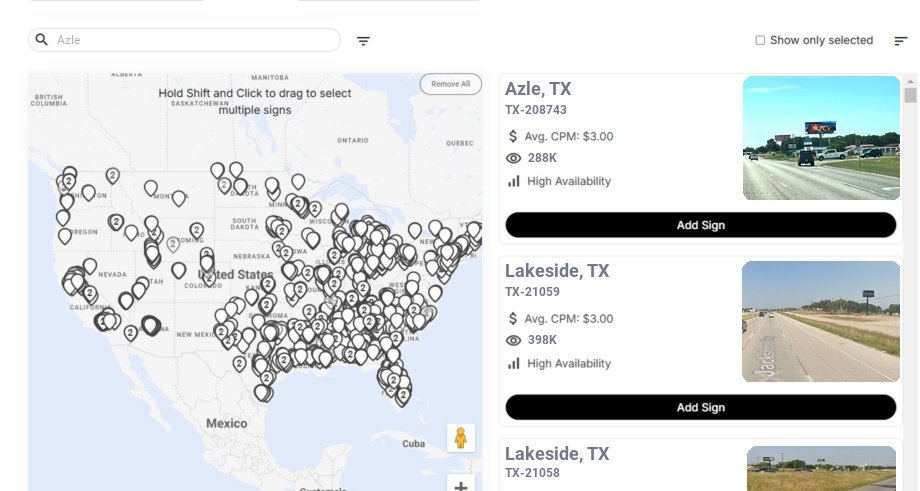
Task: Click the Azle, TX listing title
Action: coord(538,89)
